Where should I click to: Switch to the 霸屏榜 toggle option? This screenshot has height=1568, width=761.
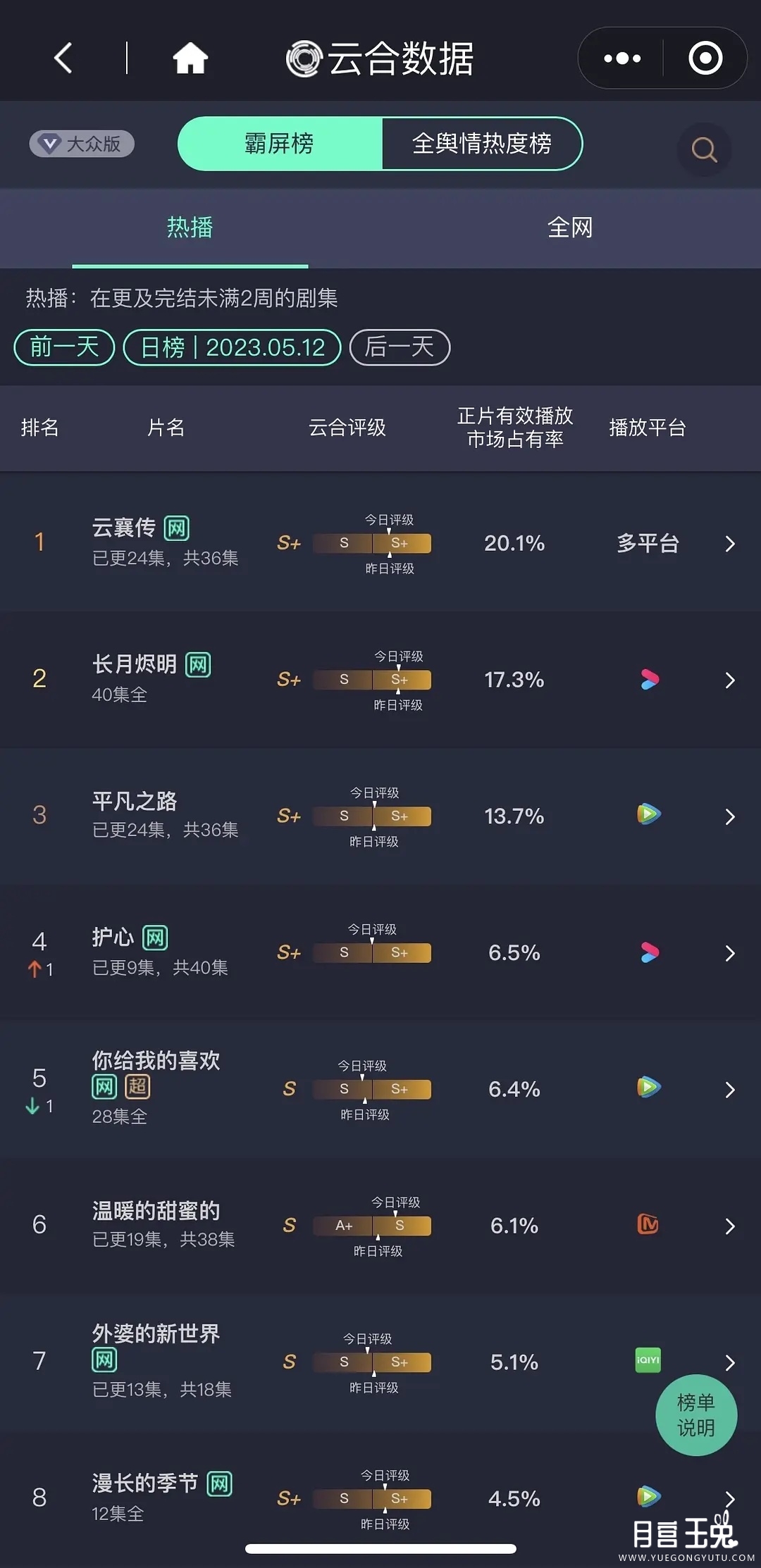pyautogui.click(x=280, y=144)
